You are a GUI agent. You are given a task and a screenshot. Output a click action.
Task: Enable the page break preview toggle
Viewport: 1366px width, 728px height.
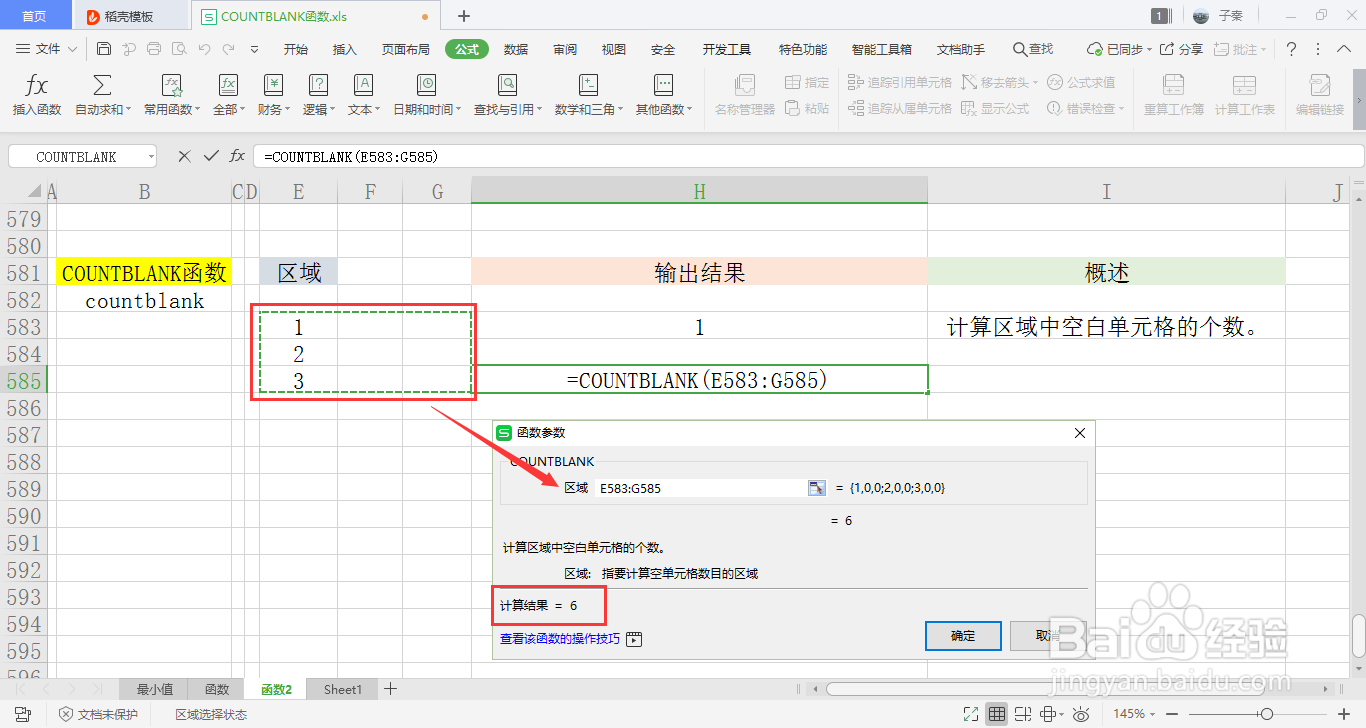(1022, 713)
